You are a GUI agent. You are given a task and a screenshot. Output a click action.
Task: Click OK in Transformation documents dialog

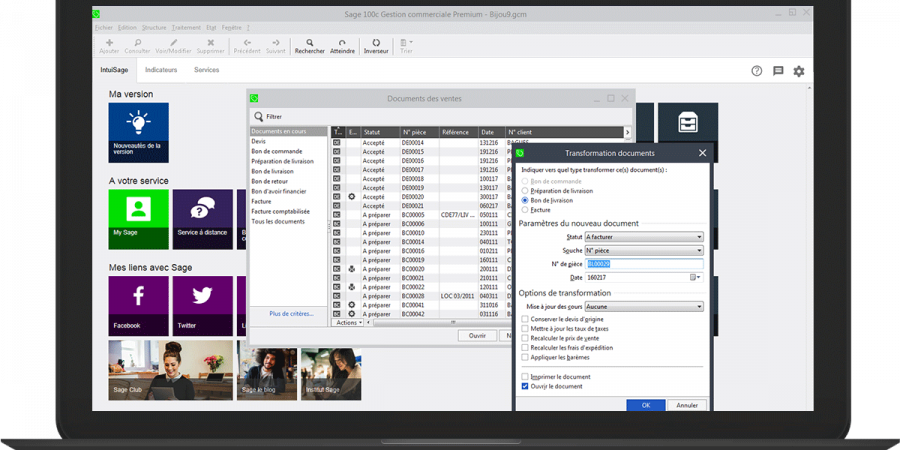tap(646, 405)
